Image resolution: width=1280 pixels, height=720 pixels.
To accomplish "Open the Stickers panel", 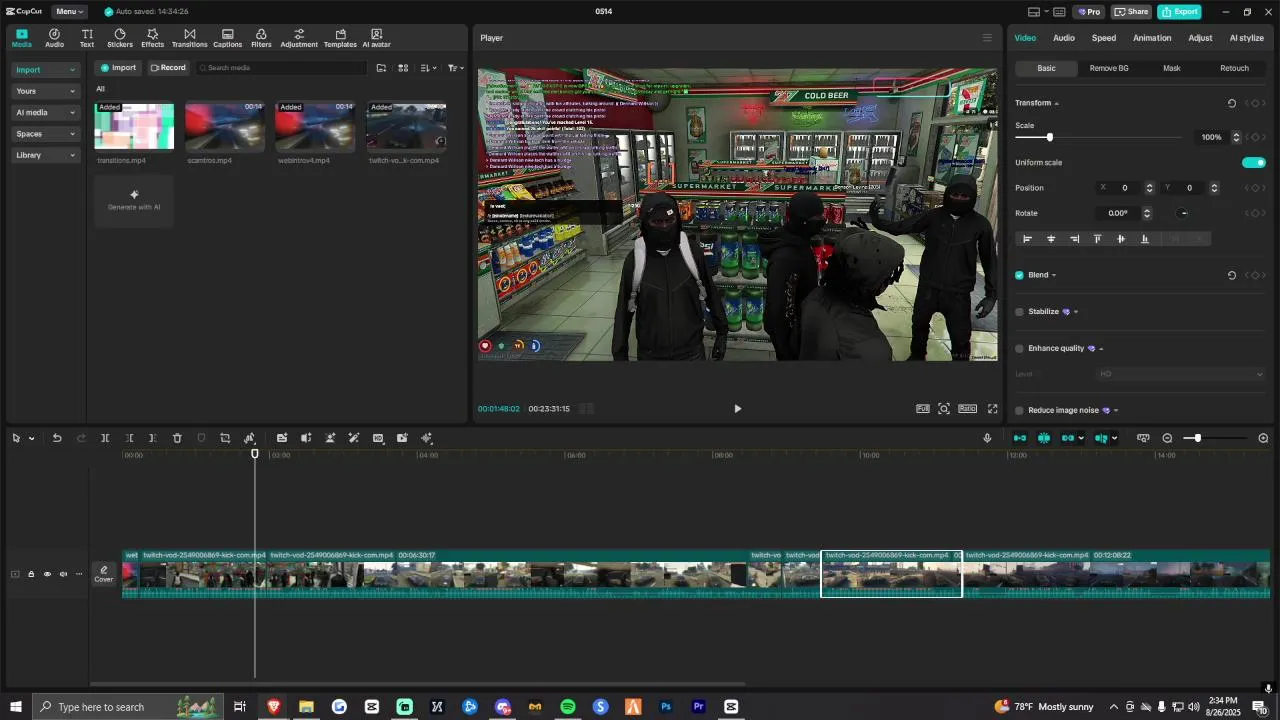I will [x=120, y=38].
